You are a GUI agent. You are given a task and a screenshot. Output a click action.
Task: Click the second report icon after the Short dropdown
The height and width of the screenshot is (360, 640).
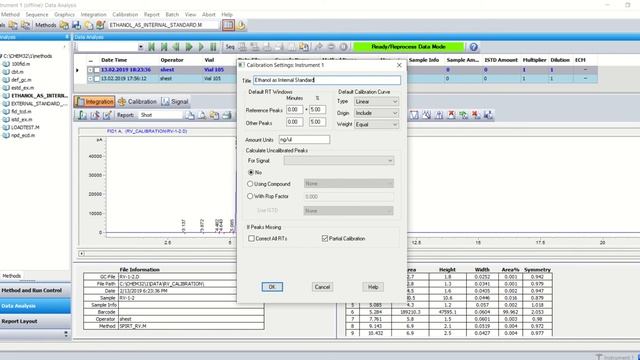[202, 115]
